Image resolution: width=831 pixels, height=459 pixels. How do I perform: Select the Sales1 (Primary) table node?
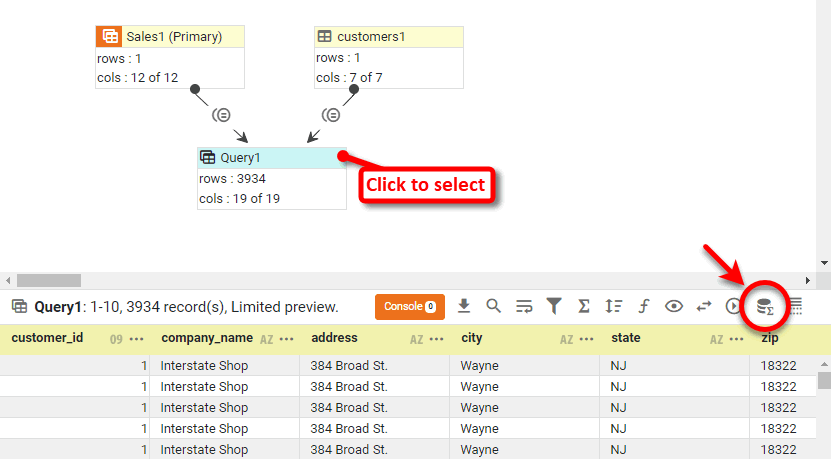coord(170,37)
